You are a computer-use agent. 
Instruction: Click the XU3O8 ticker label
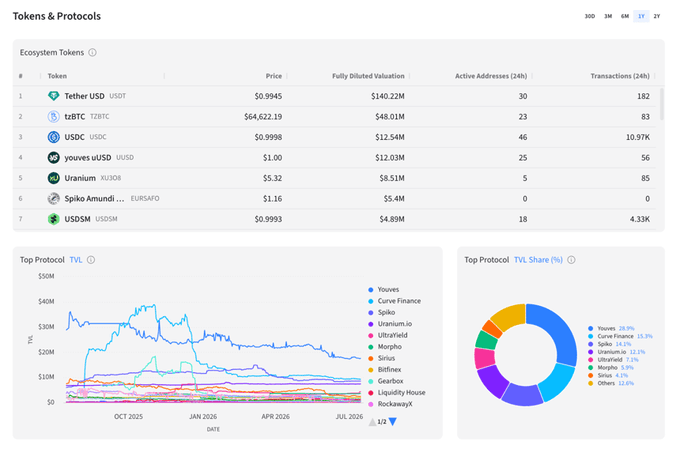(111, 178)
